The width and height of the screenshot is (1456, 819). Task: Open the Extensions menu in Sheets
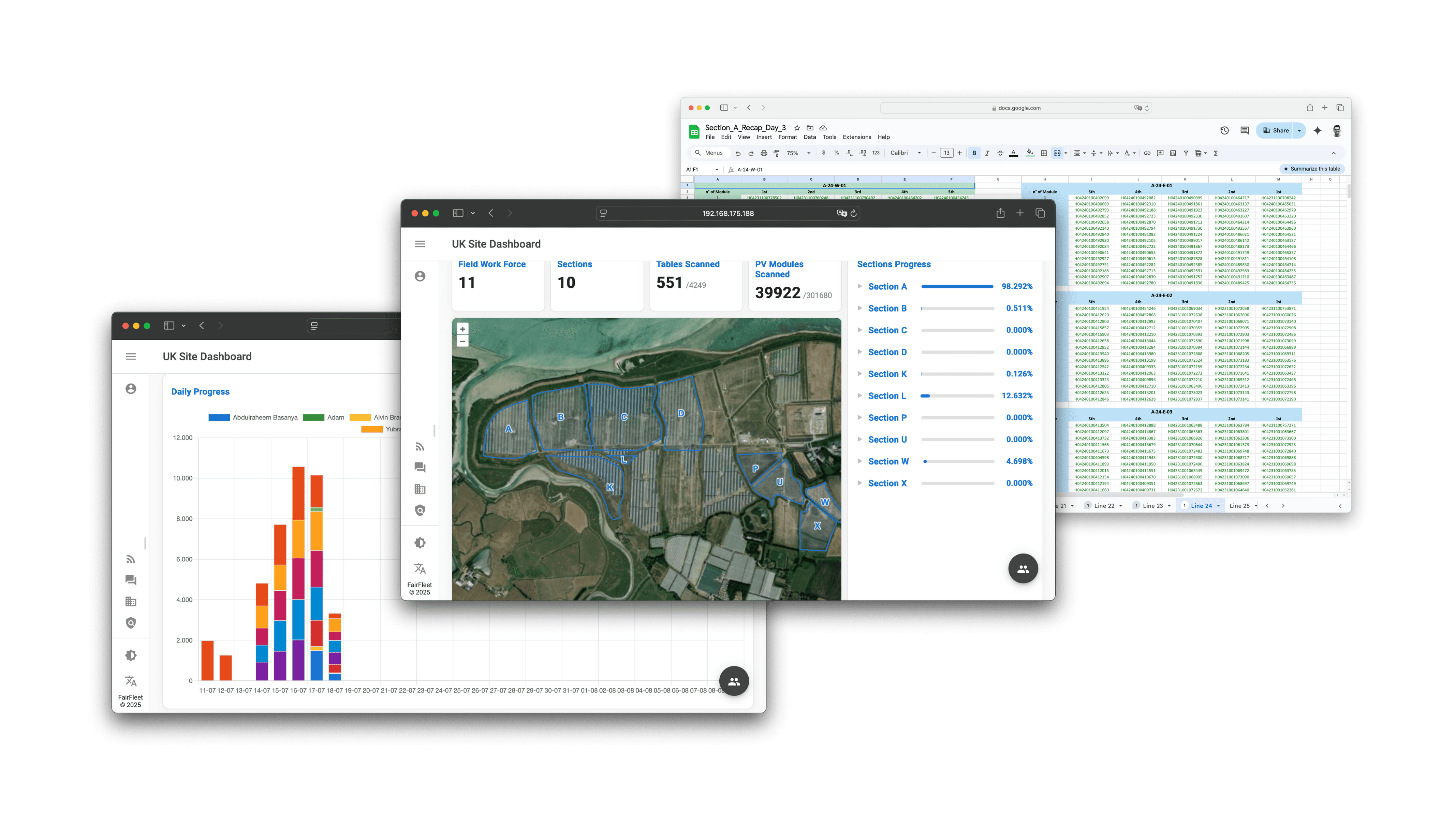coord(856,138)
